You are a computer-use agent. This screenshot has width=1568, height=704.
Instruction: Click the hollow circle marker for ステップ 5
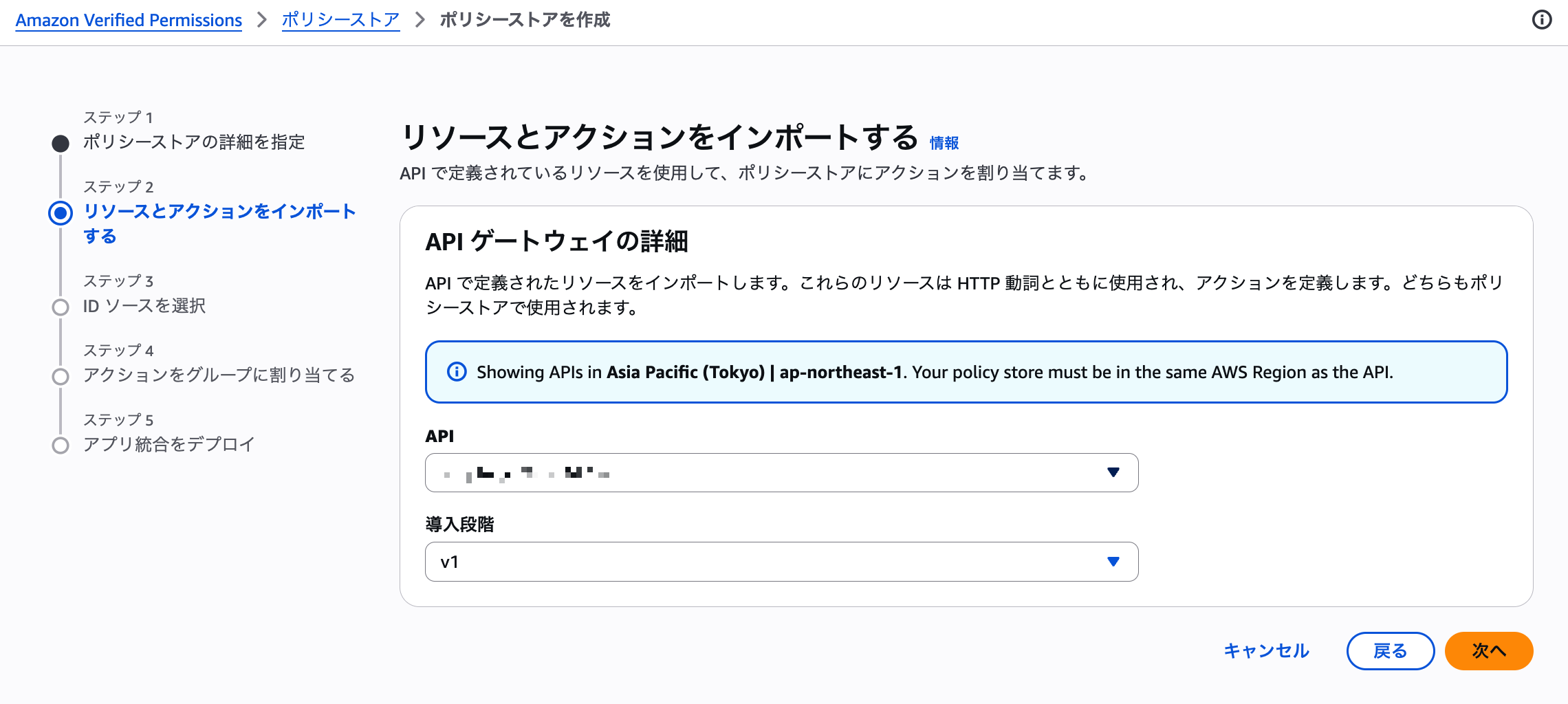click(61, 445)
